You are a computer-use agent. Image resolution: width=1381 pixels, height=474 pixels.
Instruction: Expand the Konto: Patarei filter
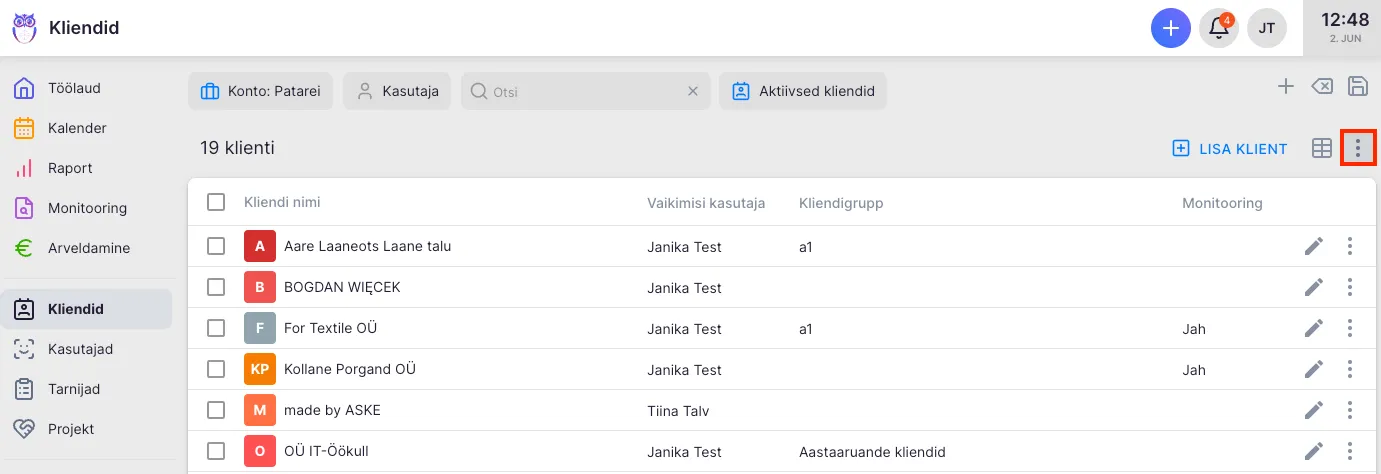click(260, 91)
